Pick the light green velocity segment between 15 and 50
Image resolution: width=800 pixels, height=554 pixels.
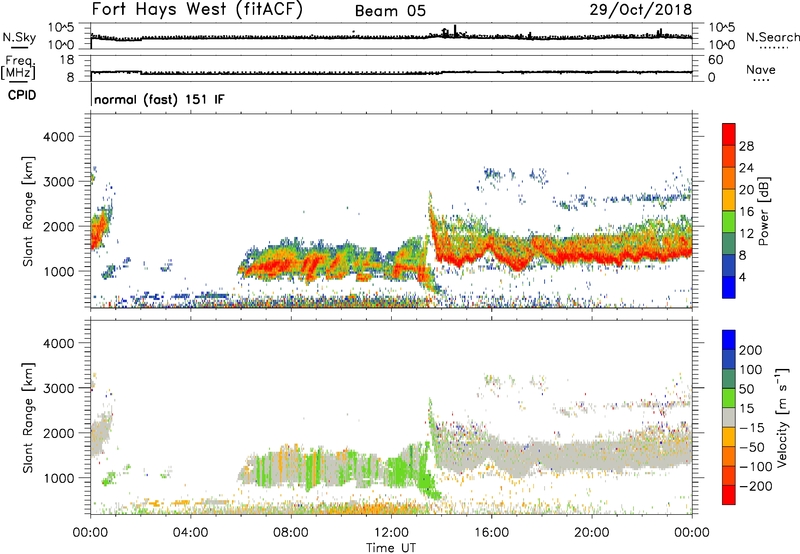pos(729,398)
